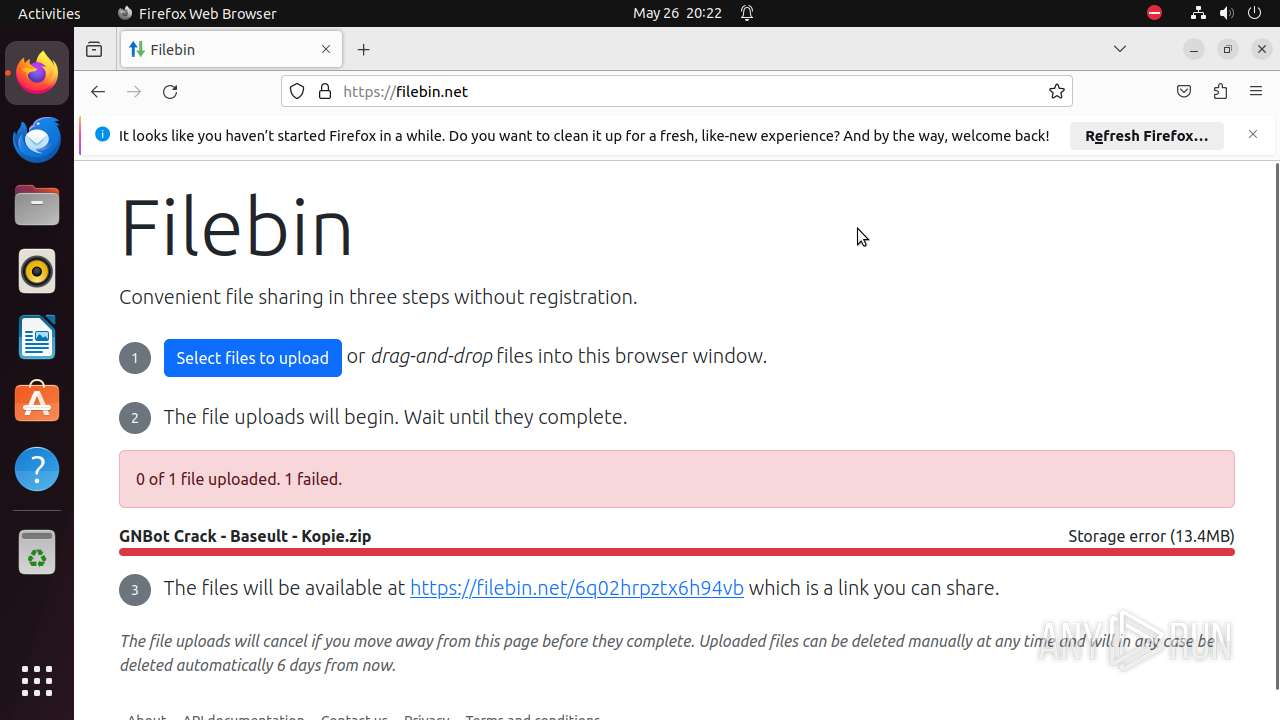
Task: Click the red do-not-disturb indicator
Action: click(x=1154, y=13)
